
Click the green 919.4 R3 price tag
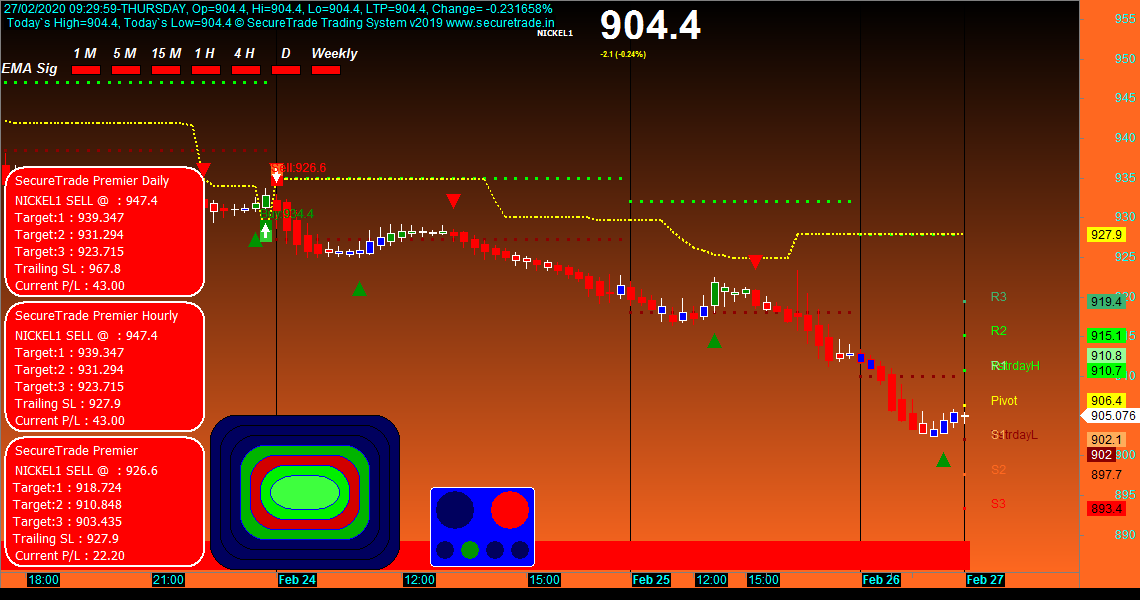tap(1107, 302)
